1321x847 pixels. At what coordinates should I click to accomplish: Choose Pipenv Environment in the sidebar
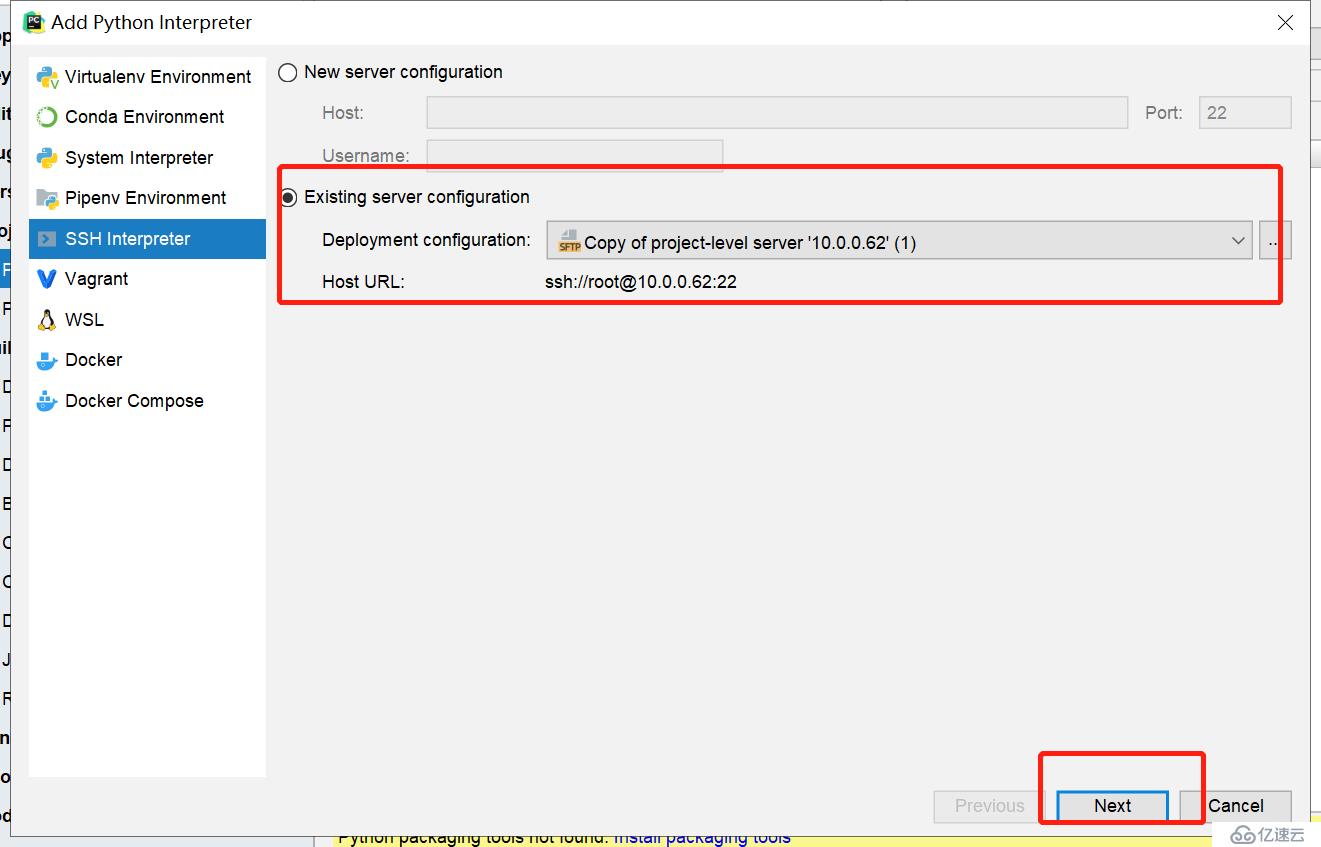pos(147,198)
